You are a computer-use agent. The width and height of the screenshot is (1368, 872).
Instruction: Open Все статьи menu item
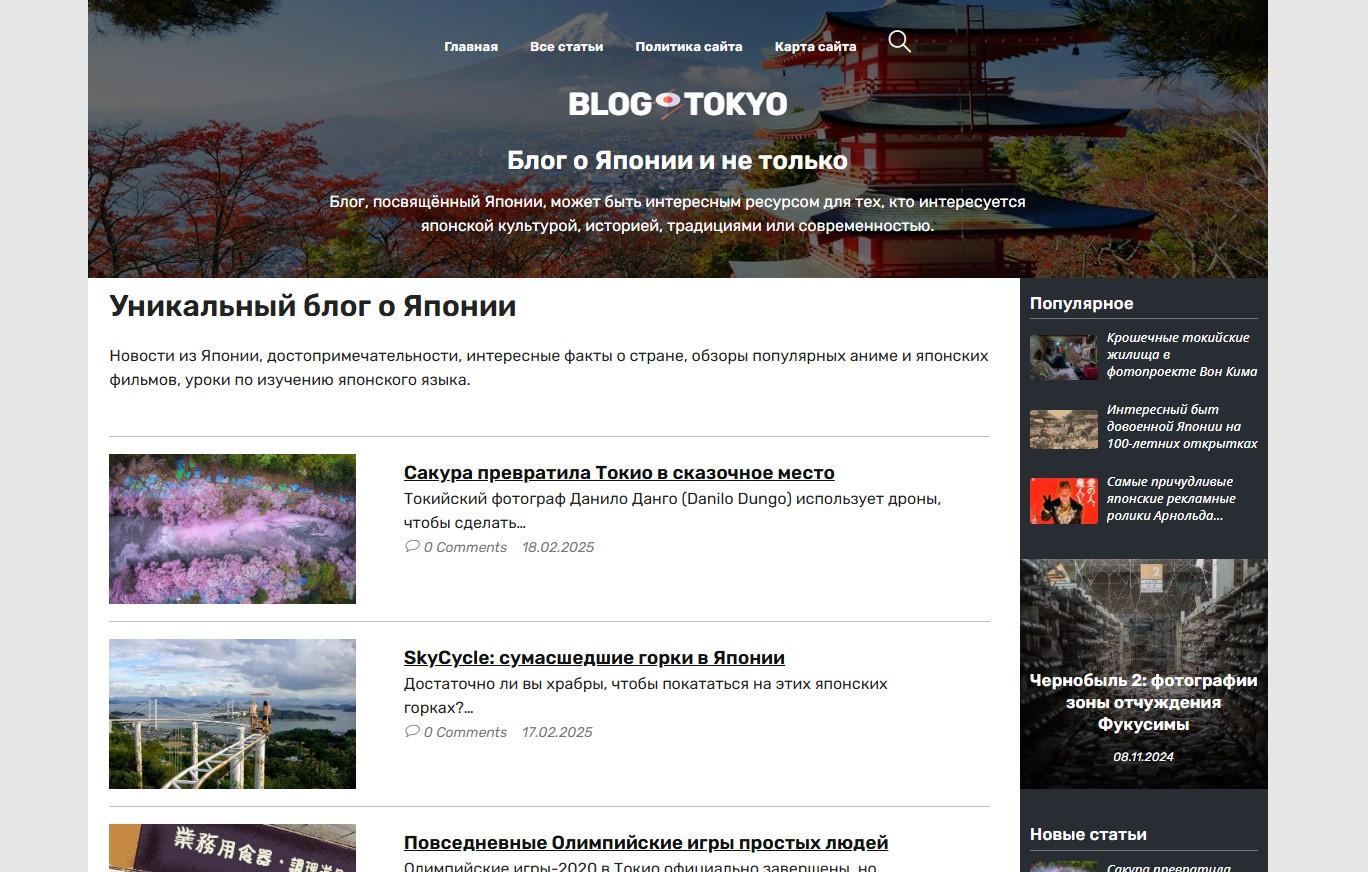tap(566, 46)
